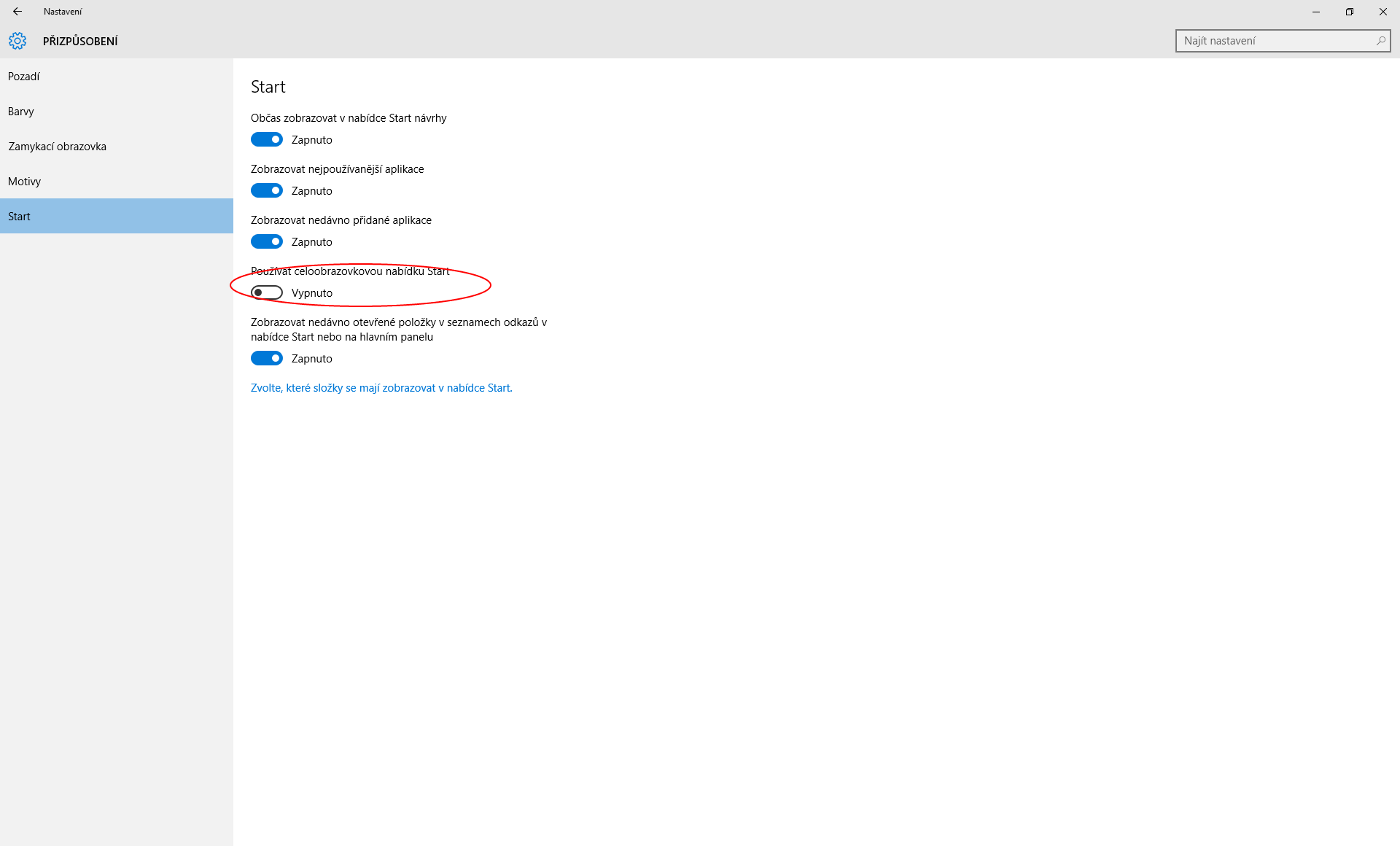Open link to choose Start folders
This screenshot has height=846, width=1400.
381,388
